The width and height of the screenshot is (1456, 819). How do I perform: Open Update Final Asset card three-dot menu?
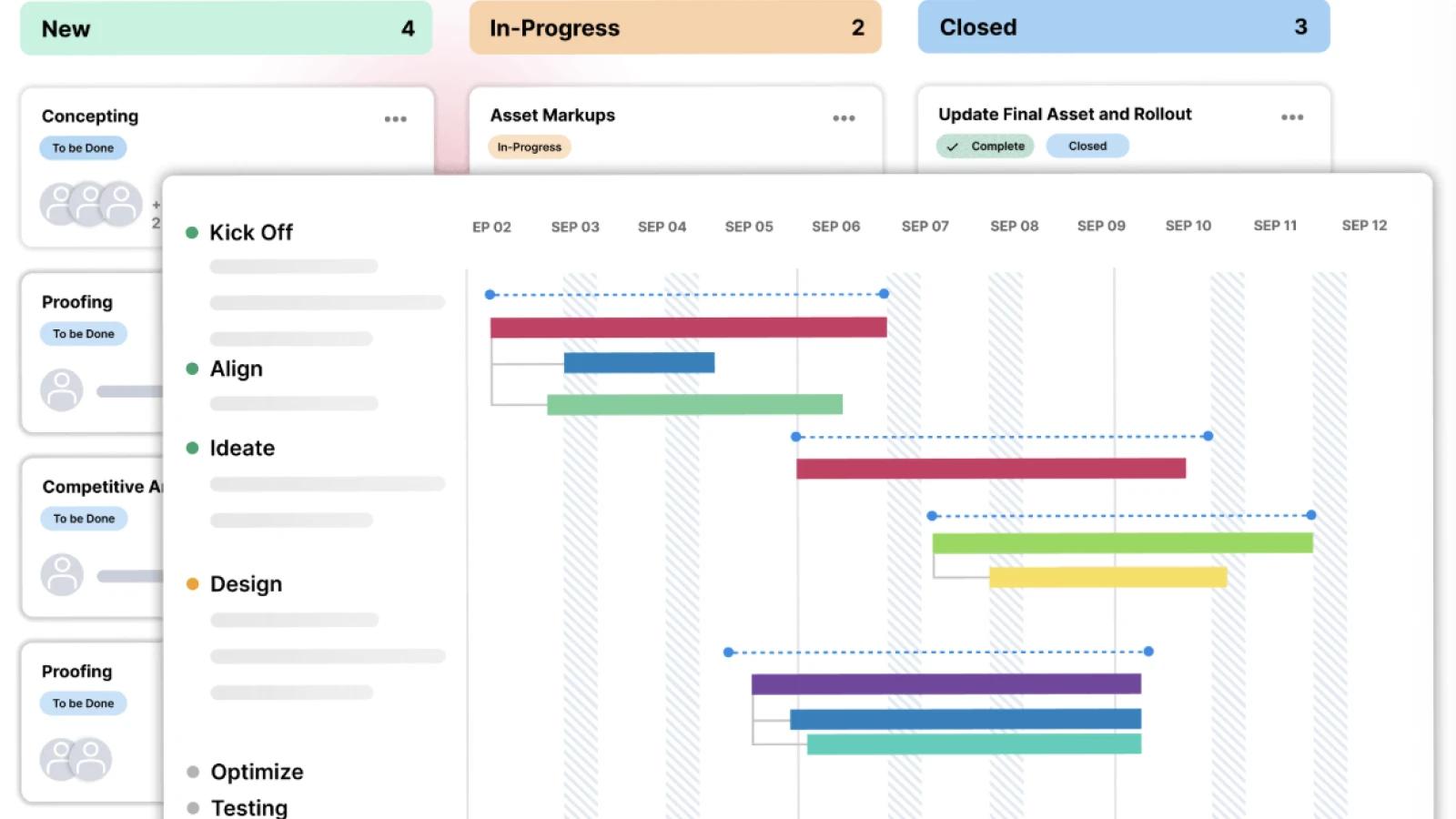click(x=1292, y=117)
